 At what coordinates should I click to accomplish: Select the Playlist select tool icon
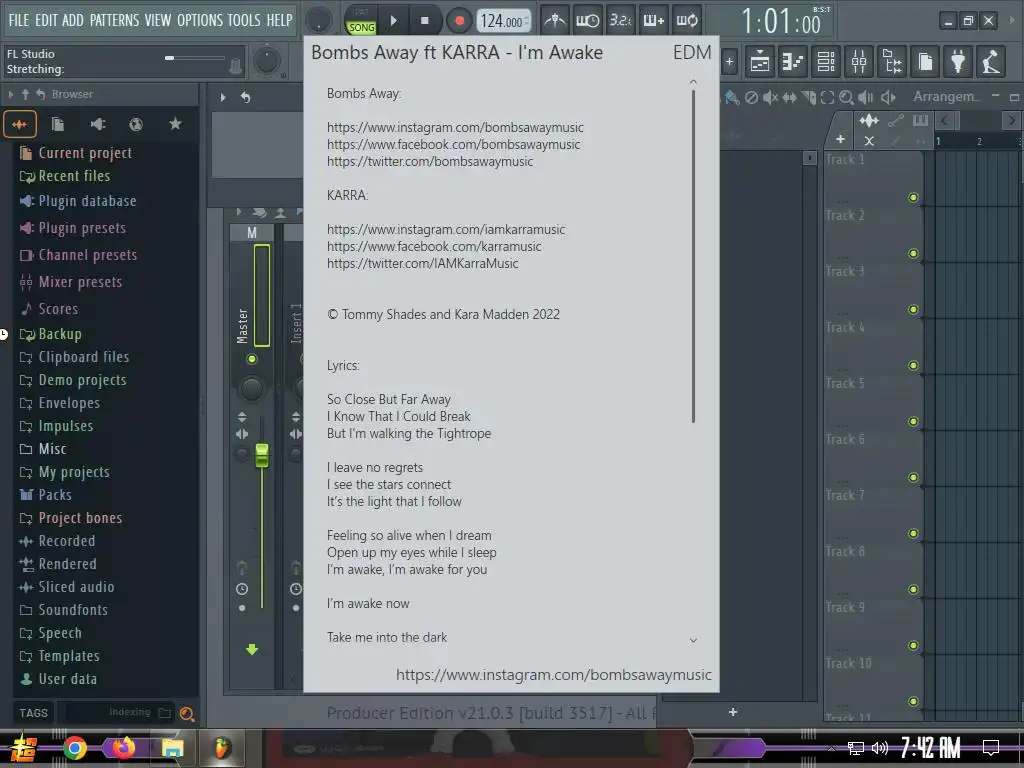point(827,97)
